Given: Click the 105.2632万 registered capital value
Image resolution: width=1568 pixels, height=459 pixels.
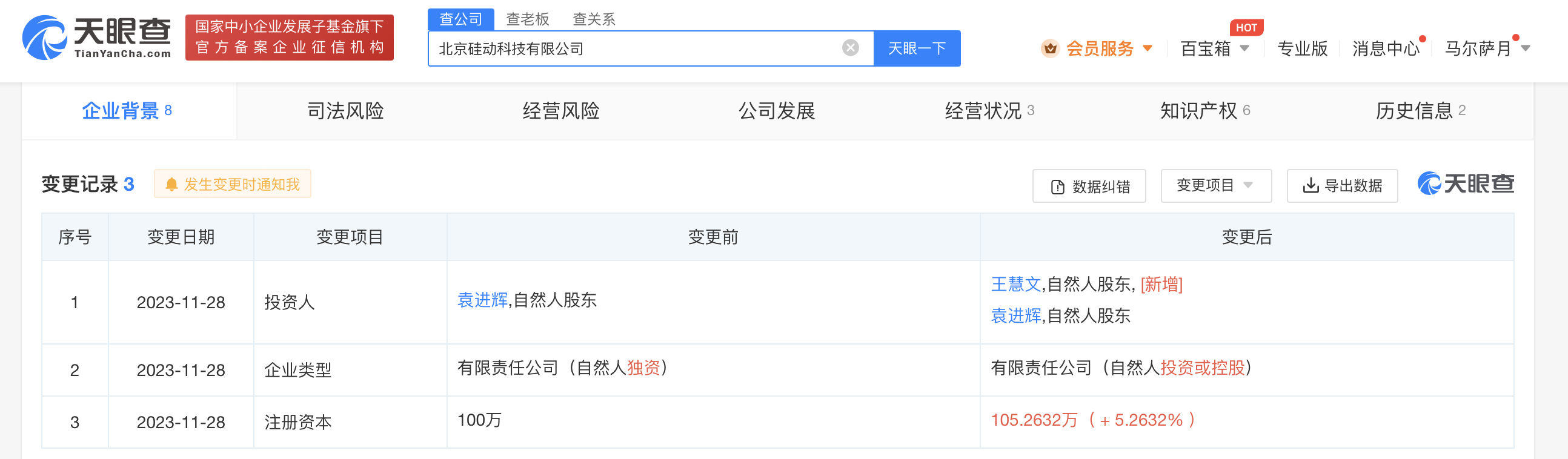Looking at the screenshot, I should coord(1034,420).
